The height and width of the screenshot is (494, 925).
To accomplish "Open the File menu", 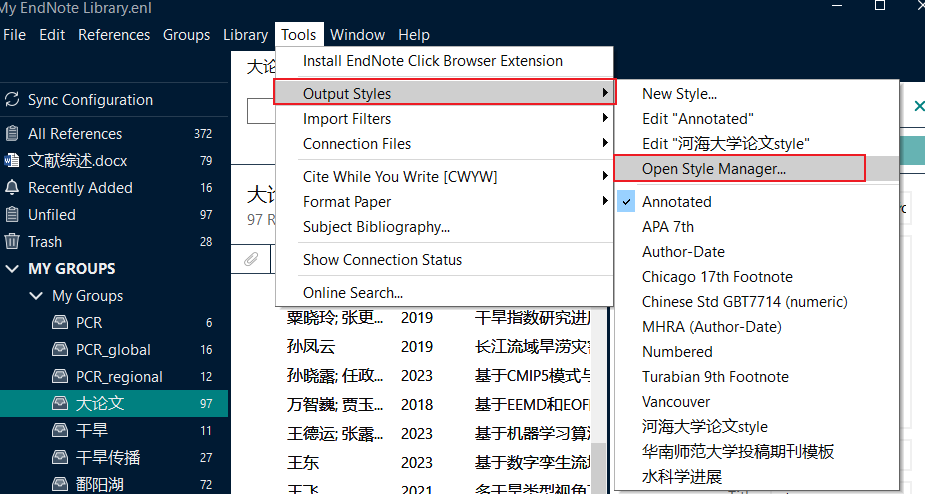I will click(x=14, y=35).
